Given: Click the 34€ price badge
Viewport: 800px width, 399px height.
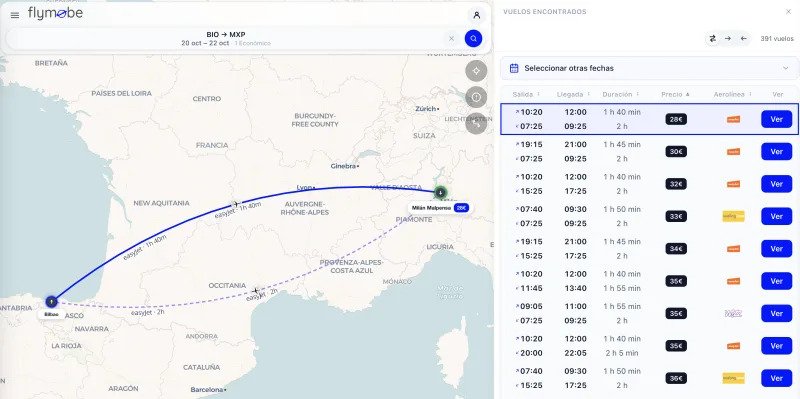Looking at the screenshot, I should click(676, 248).
